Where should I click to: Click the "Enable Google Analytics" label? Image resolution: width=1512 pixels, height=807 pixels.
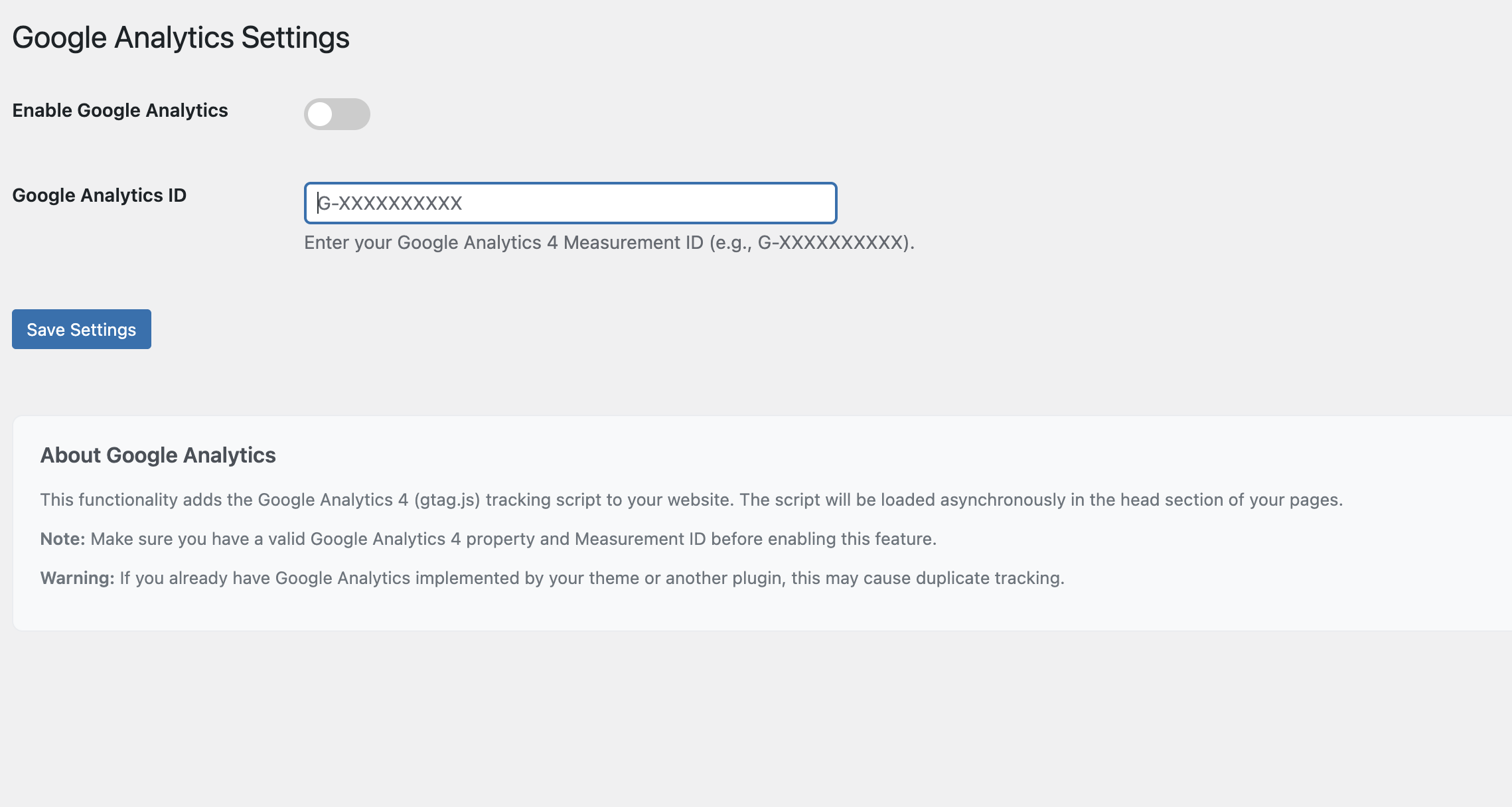120,110
